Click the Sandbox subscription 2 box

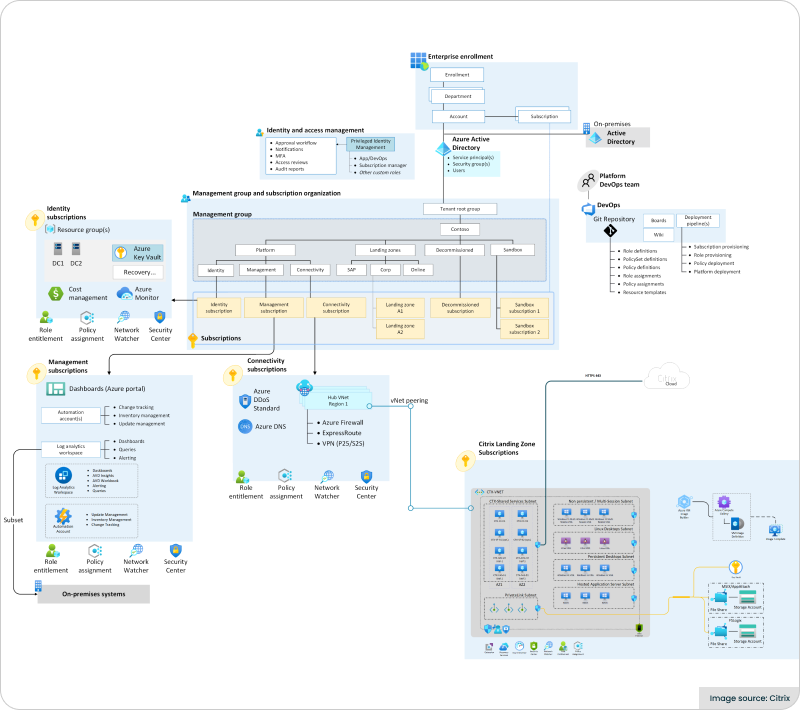point(524,329)
